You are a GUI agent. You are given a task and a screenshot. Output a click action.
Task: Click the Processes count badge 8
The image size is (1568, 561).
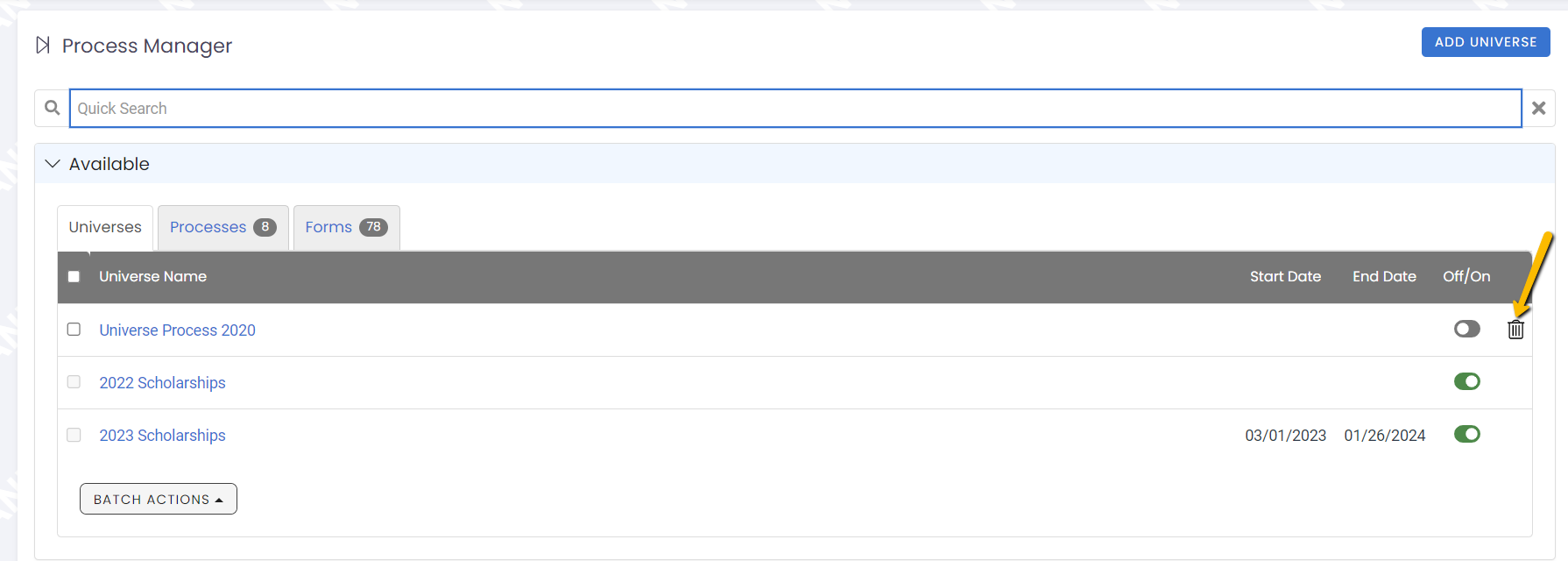[x=265, y=227]
